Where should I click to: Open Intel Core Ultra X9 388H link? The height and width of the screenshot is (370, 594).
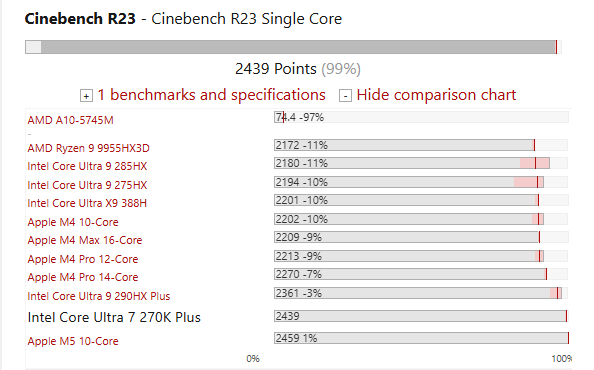(87, 203)
